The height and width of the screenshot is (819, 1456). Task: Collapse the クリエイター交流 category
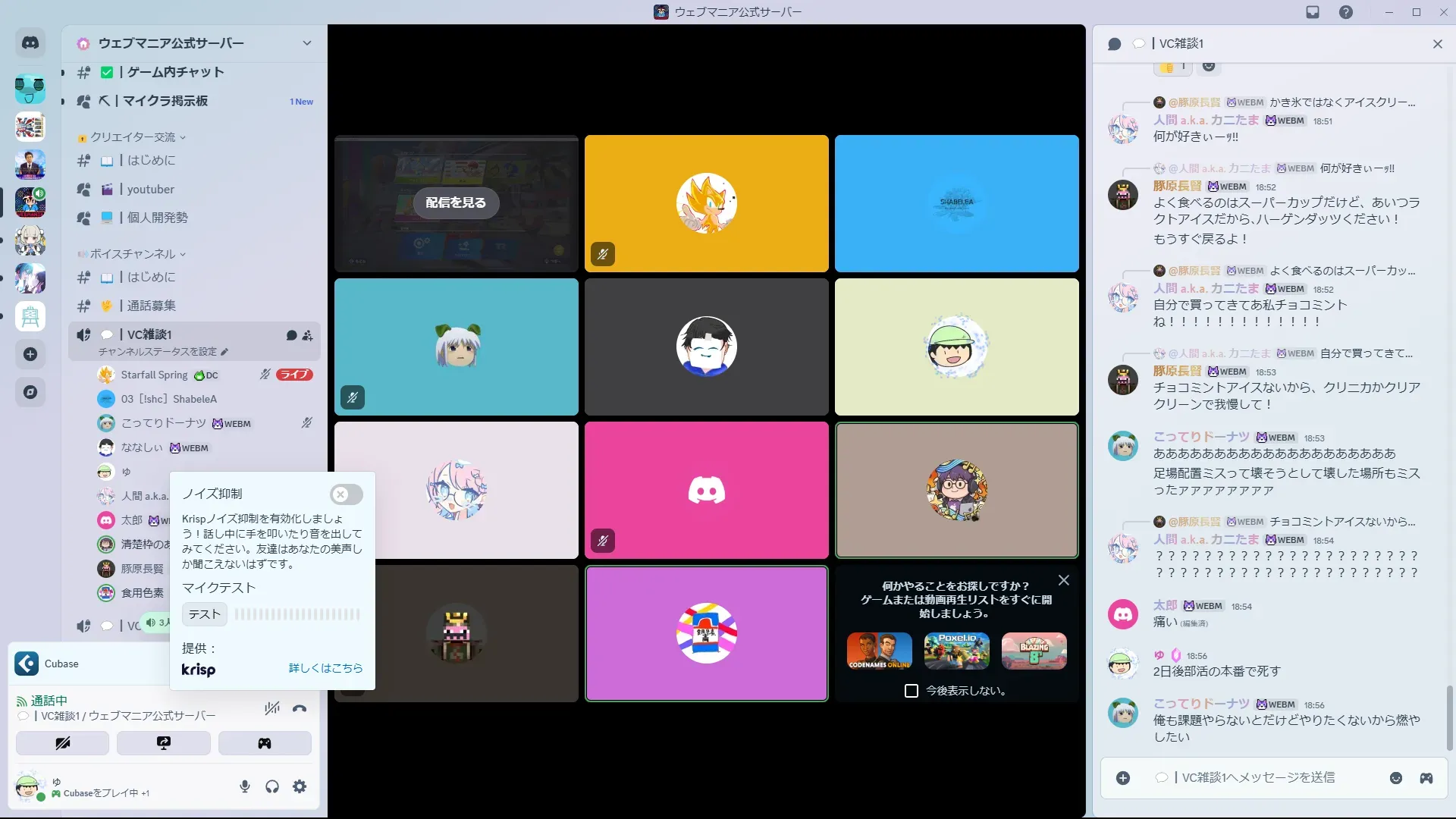click(133, 137)
